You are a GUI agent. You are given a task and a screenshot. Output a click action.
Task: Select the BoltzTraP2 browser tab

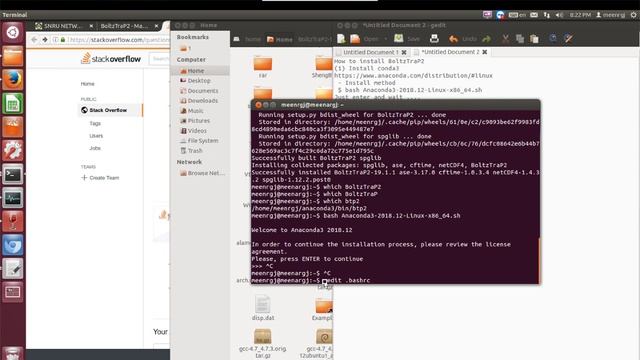tap(124, 26)
